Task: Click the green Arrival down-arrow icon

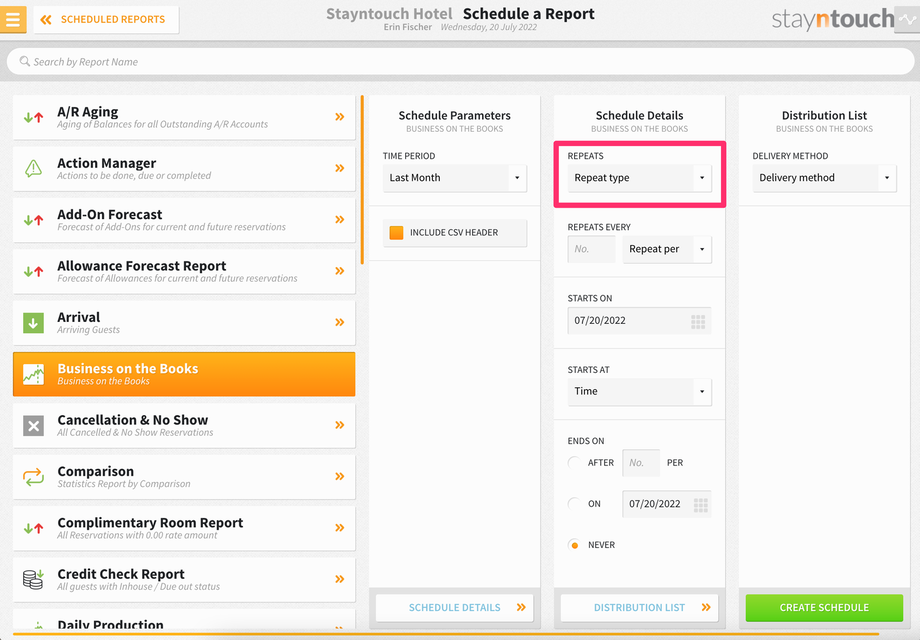Action: click(33, 323)
